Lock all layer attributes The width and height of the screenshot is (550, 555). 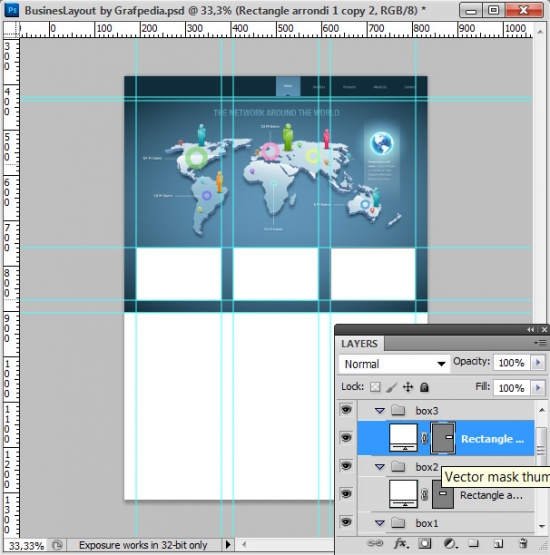[424, 387]
